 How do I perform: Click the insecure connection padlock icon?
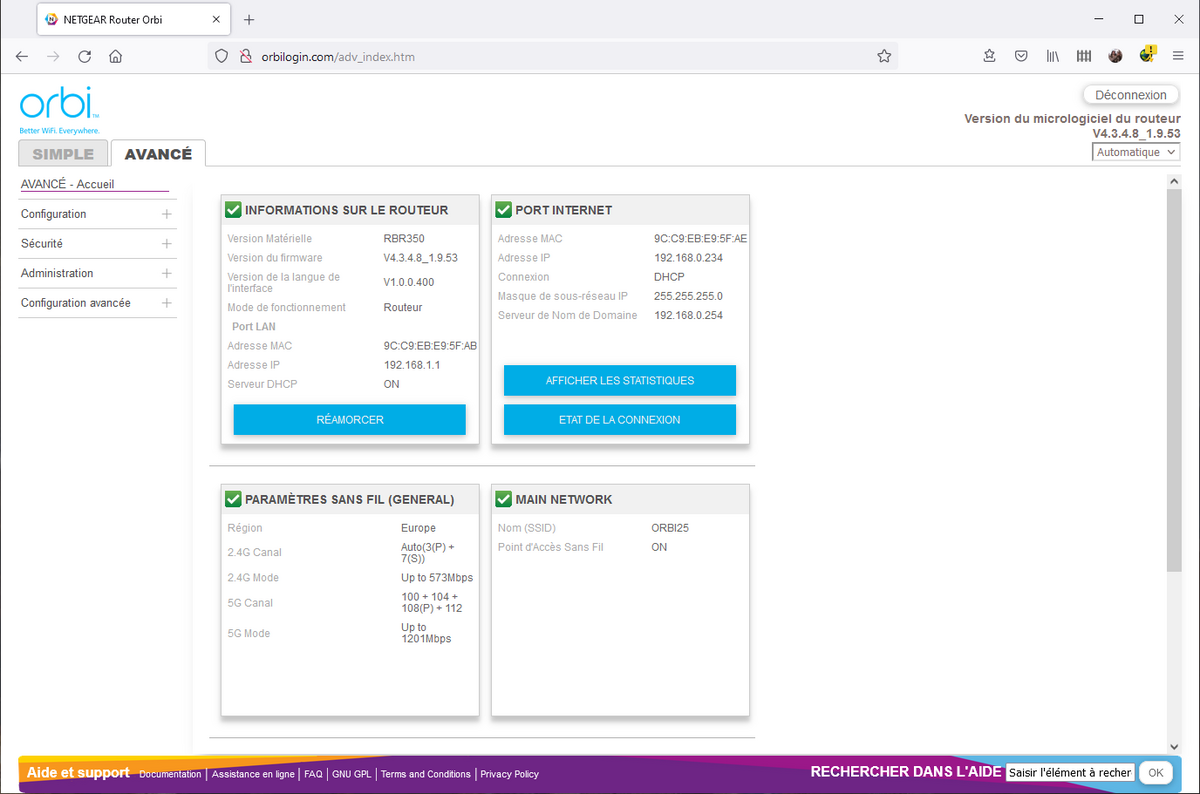coord(245,57)
